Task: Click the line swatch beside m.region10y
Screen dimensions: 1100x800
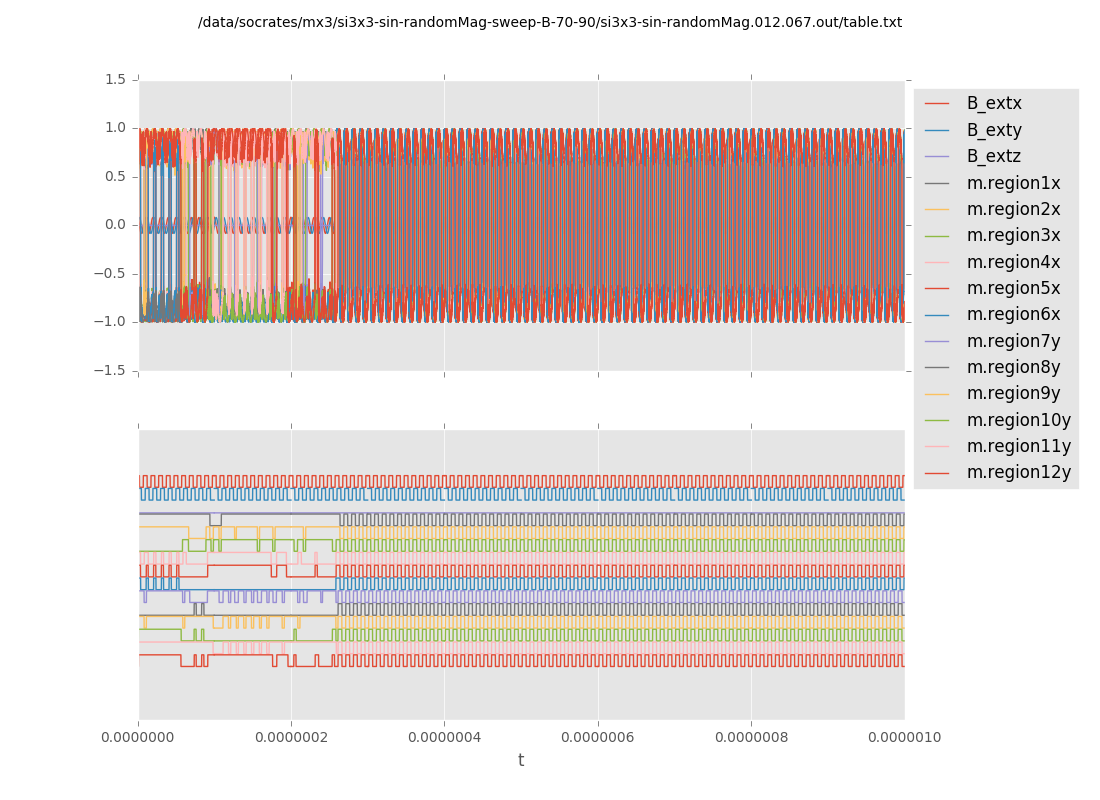Action: pyautogui.click(x=937, y=420)
